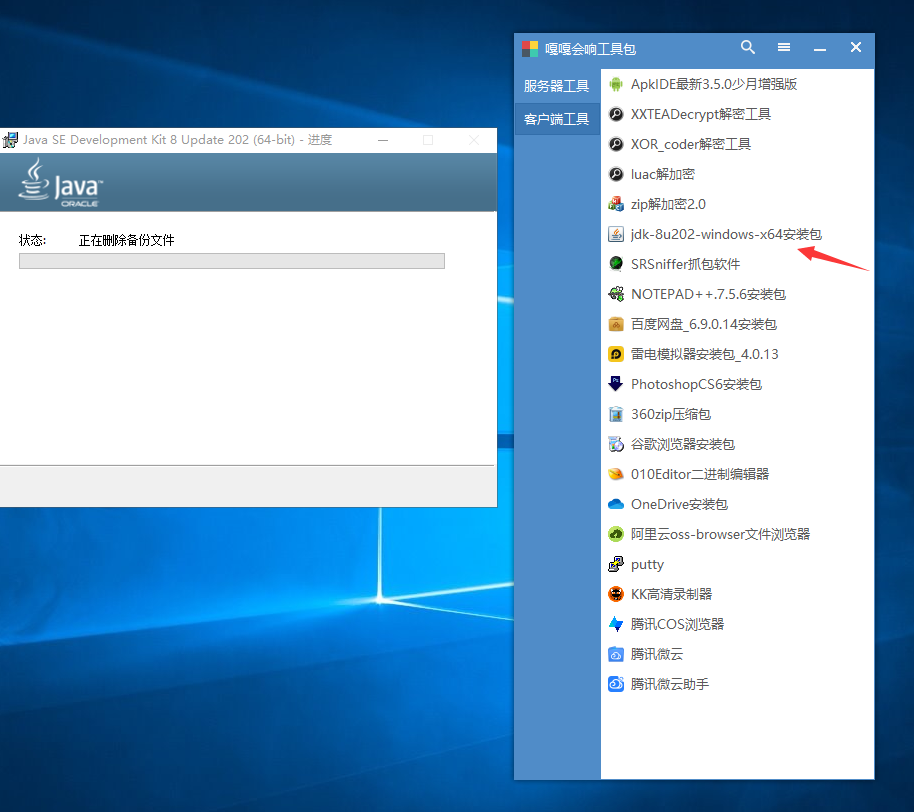Minimize the Java SE Development Kit window
The image size is (914, 812).
tap(383, 140)
